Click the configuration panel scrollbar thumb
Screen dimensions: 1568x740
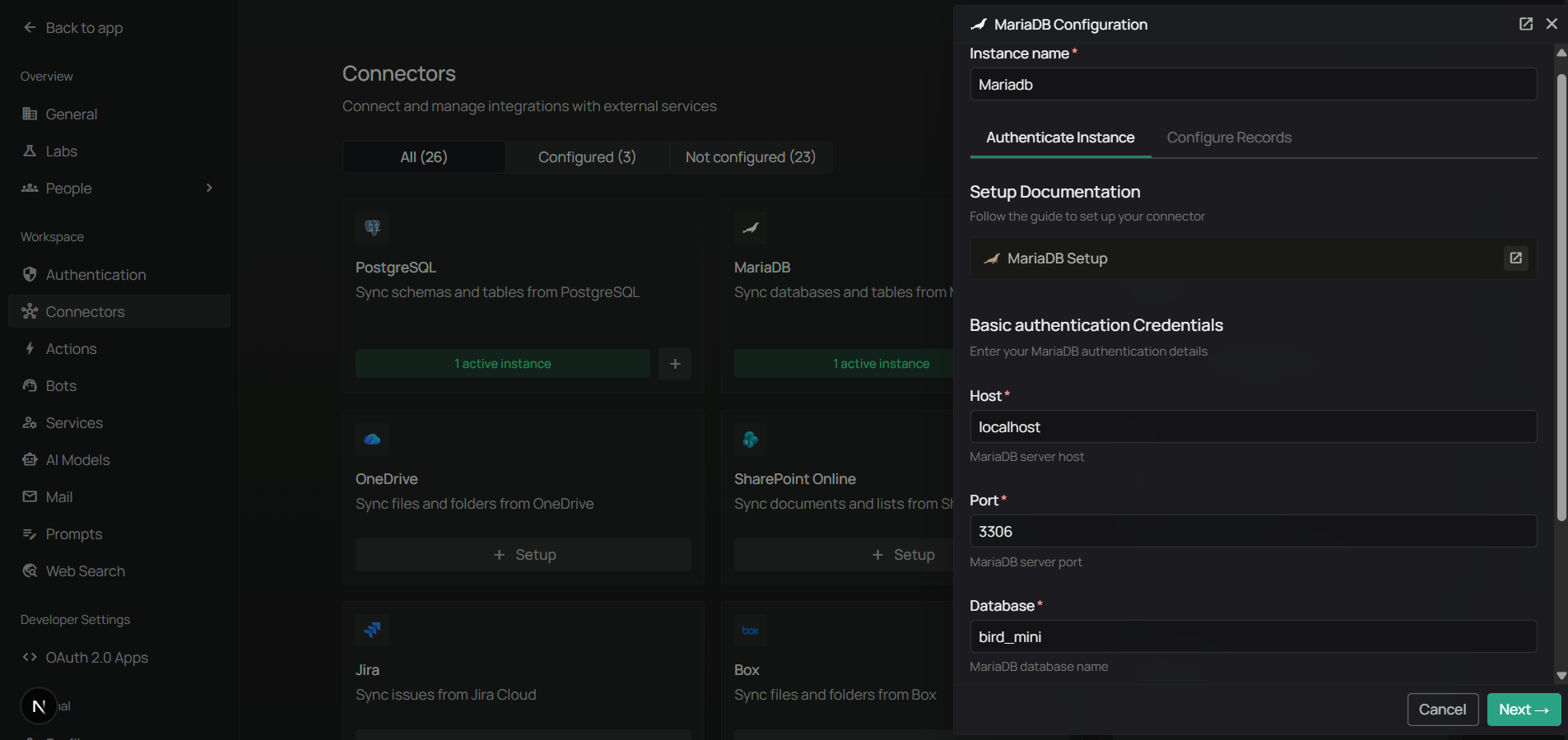pos(1561,297)
